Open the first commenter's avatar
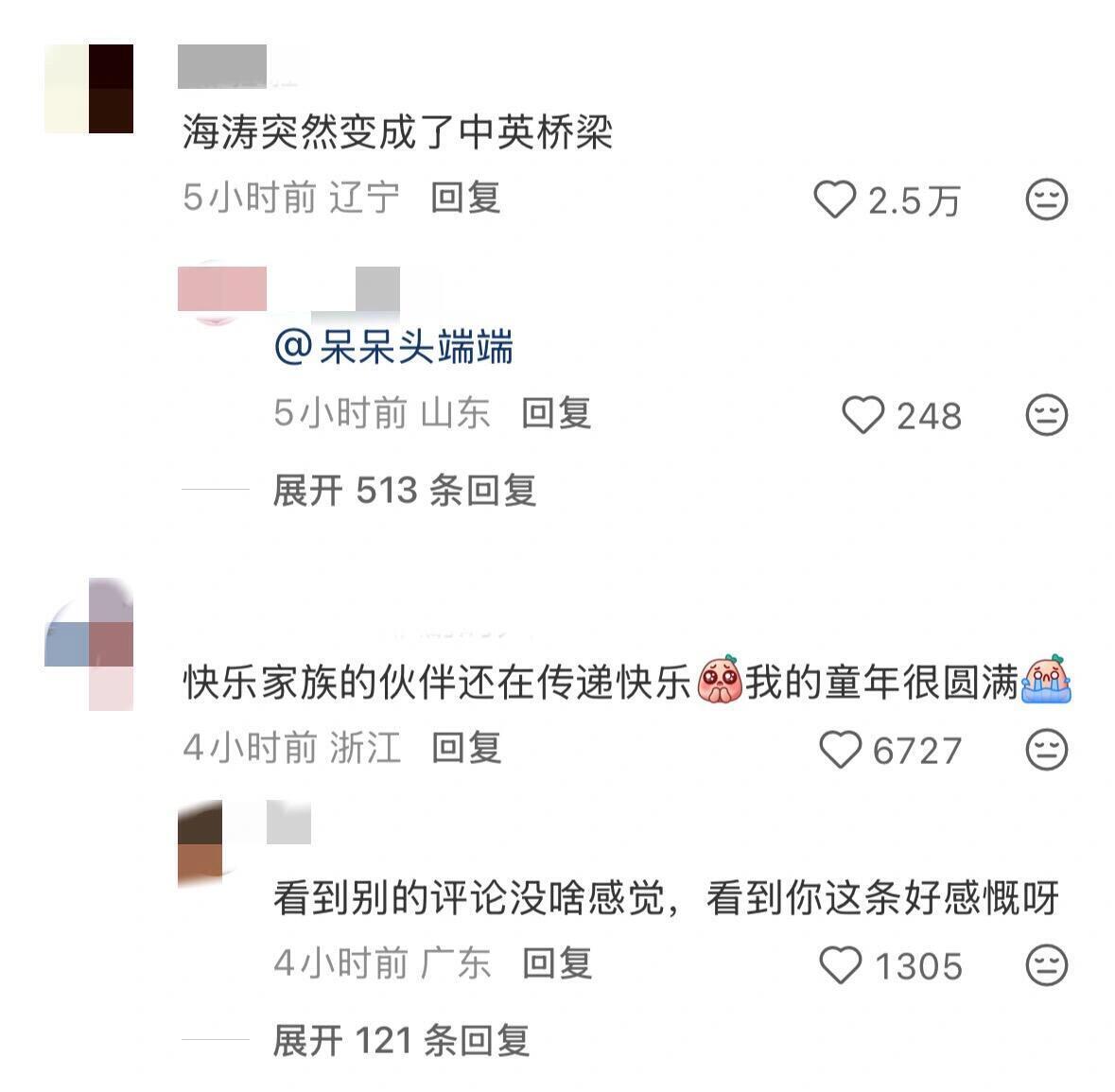This screenshot has width=1115, height=1092. (x=89, y=89)
